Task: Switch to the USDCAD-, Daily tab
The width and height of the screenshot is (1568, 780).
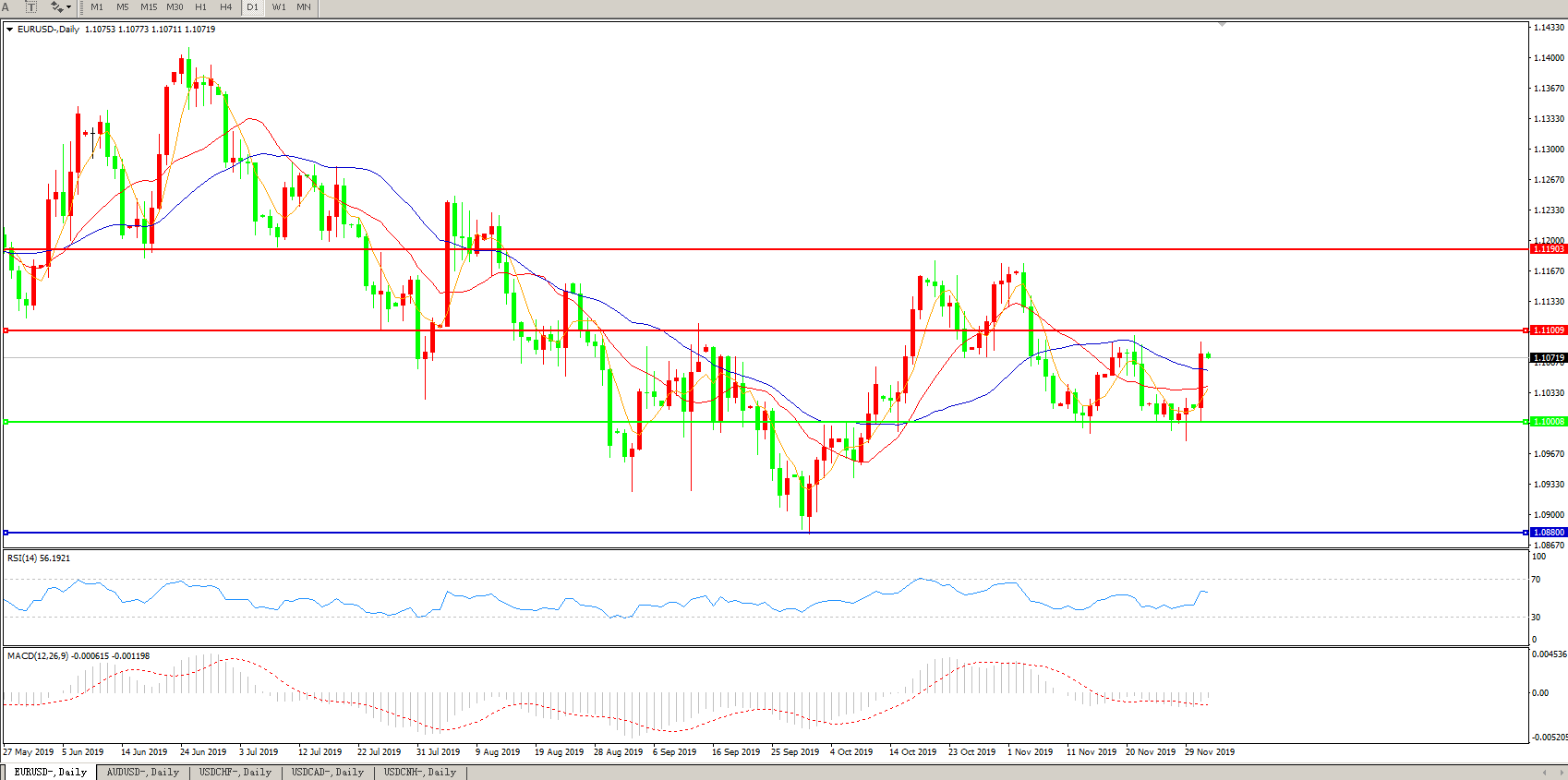Action: (328, 772)
